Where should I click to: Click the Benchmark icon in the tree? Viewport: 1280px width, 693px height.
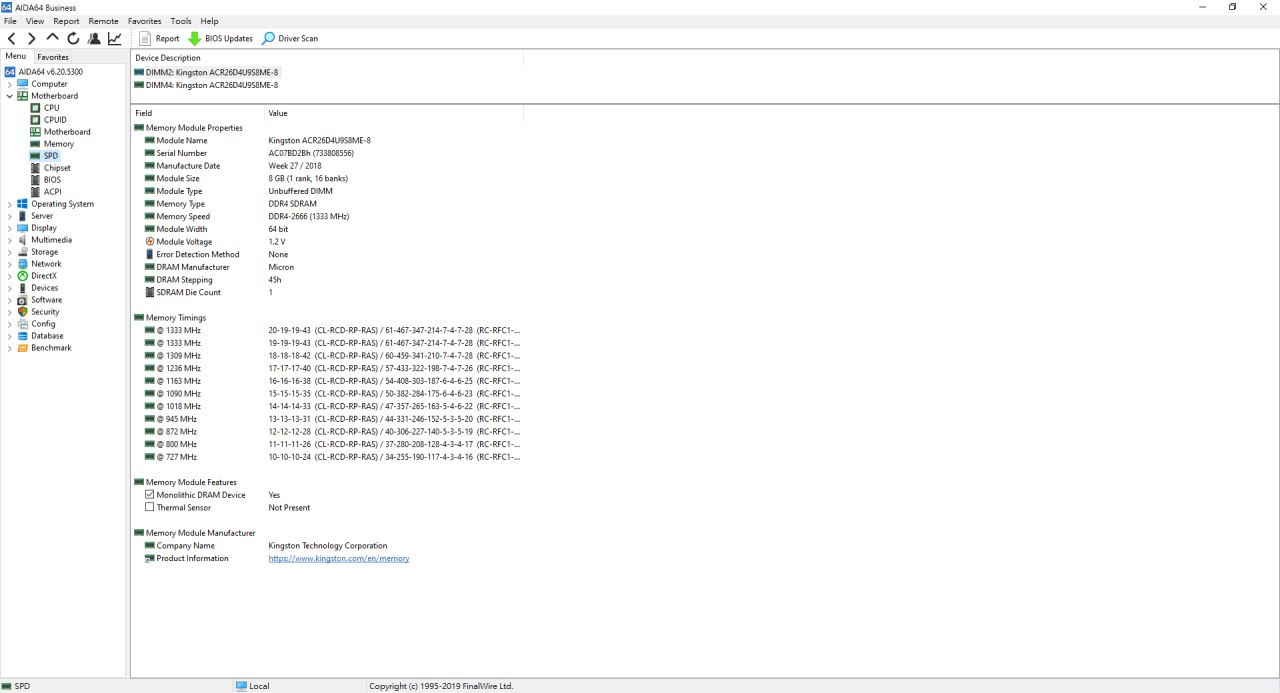coord(22,348)
